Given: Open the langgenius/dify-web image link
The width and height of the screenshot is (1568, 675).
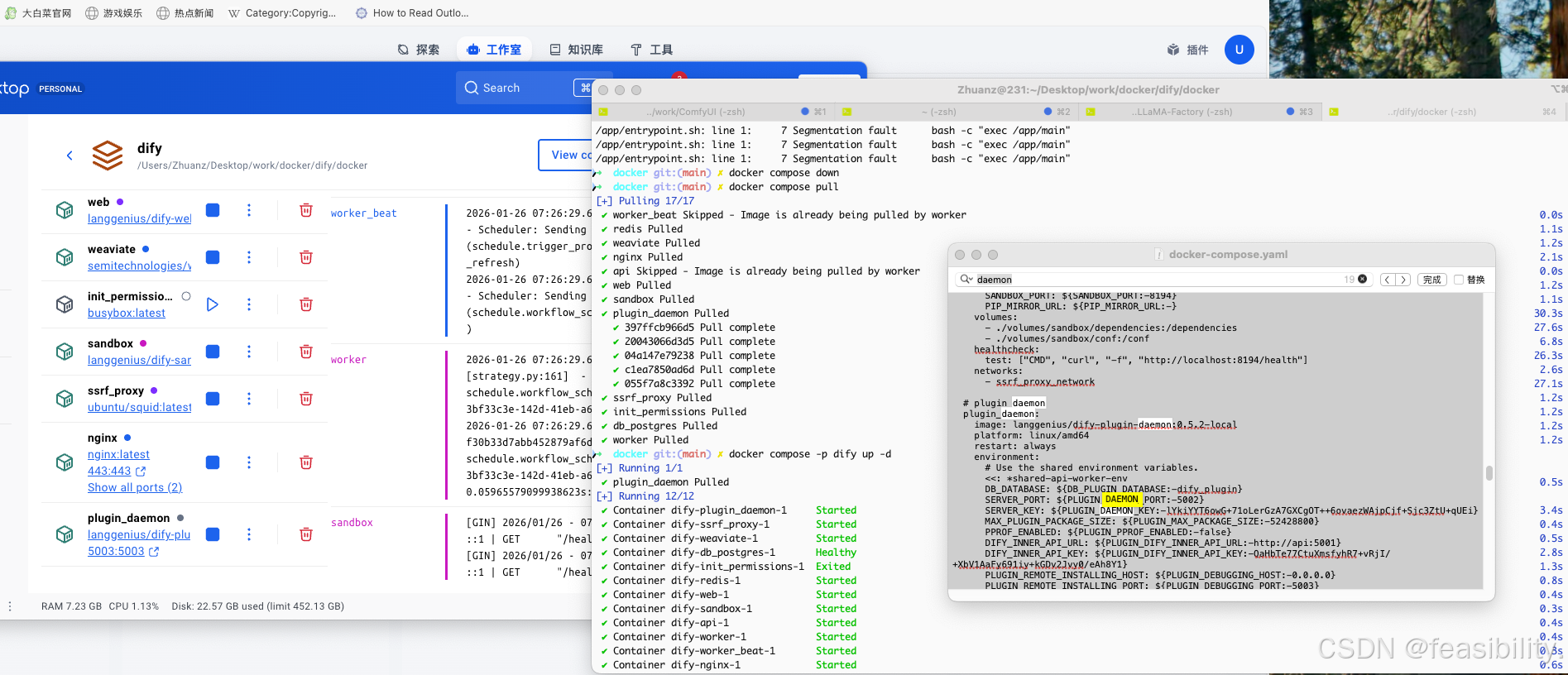Looking at the screenshot, I should (139, 218).
